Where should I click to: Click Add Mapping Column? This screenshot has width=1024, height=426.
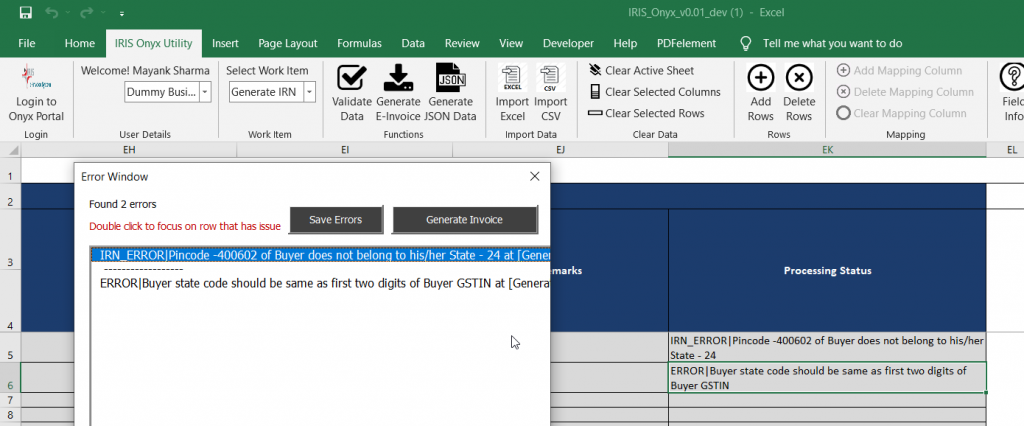click(899, 71)
